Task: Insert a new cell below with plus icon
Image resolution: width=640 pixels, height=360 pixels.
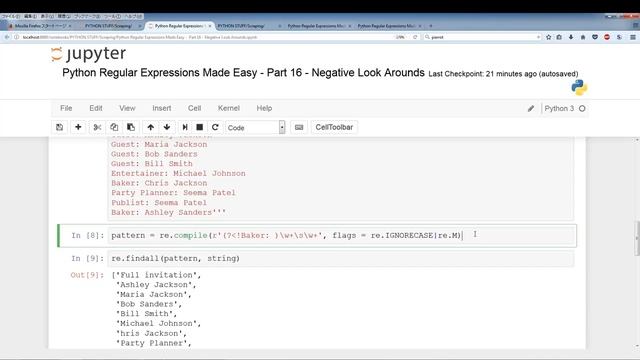Action: (78, 127)
